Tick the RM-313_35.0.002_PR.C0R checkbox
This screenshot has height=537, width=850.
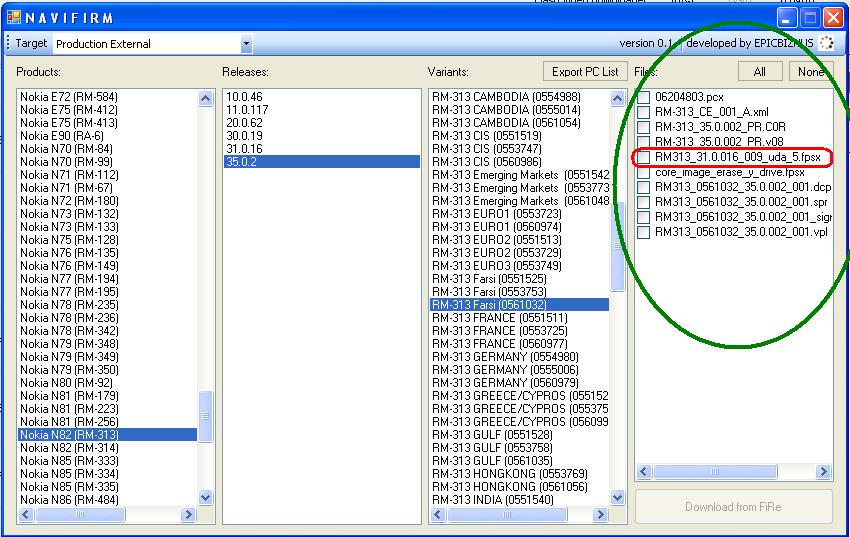pyautogui.click(x=643, y=127)
